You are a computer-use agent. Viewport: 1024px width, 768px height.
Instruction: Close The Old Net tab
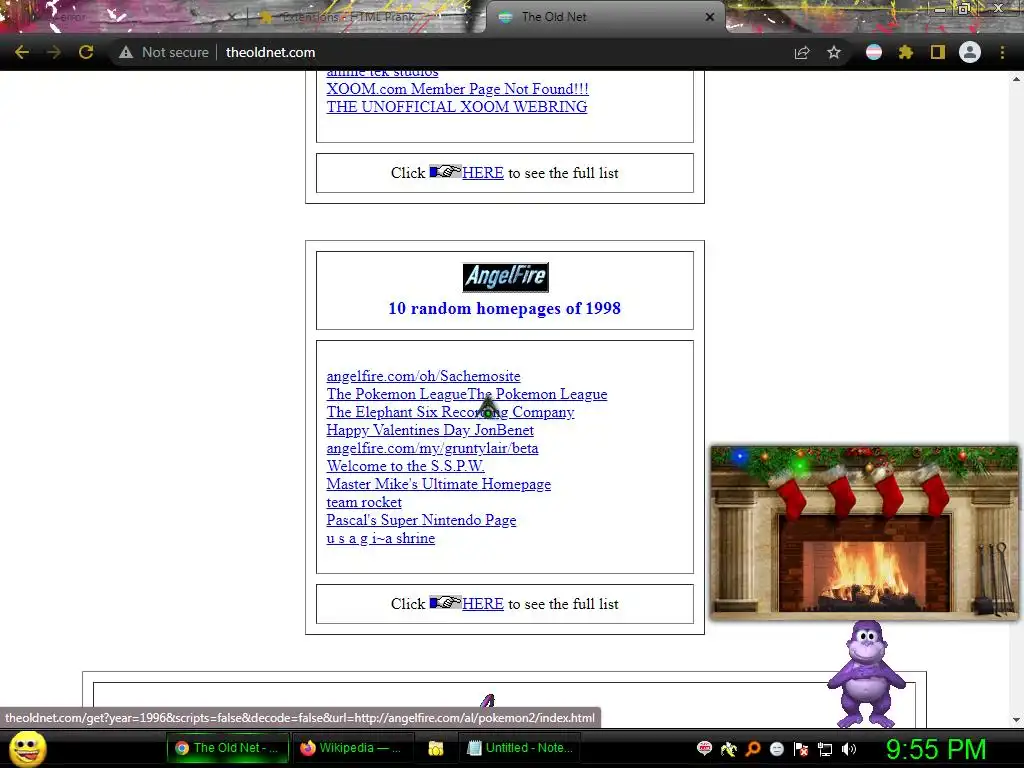point(710,17)
